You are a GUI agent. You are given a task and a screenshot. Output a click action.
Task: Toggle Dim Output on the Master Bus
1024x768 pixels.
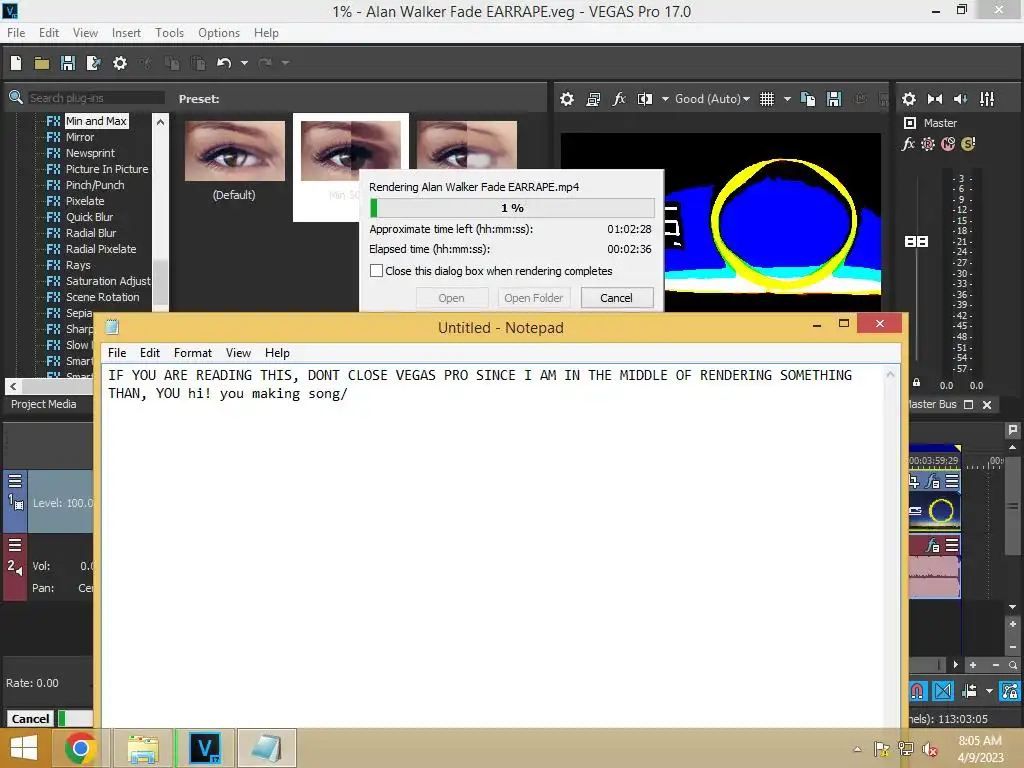(x=961, y=99)
